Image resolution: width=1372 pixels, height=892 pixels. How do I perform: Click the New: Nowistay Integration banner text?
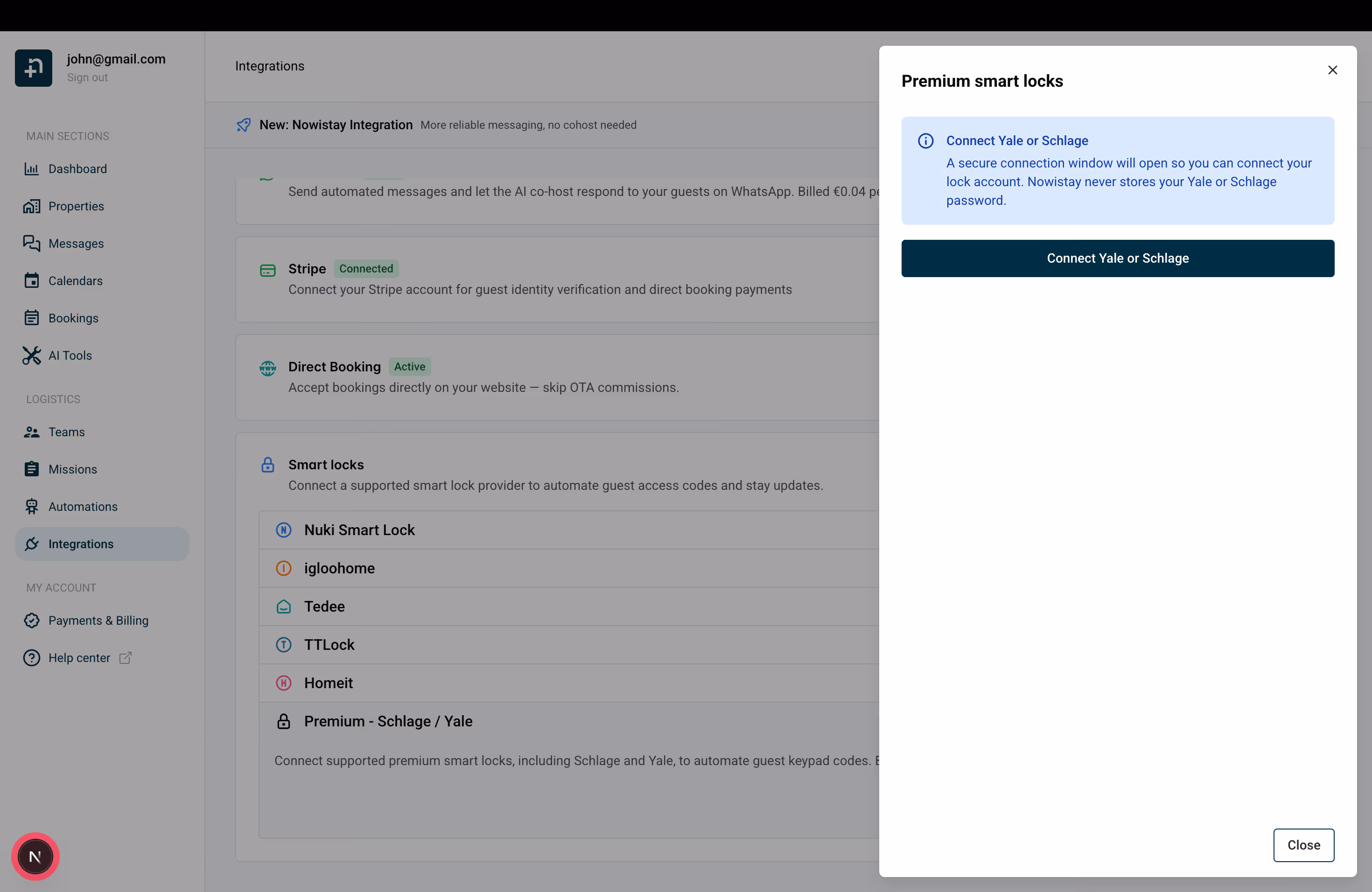336,125
